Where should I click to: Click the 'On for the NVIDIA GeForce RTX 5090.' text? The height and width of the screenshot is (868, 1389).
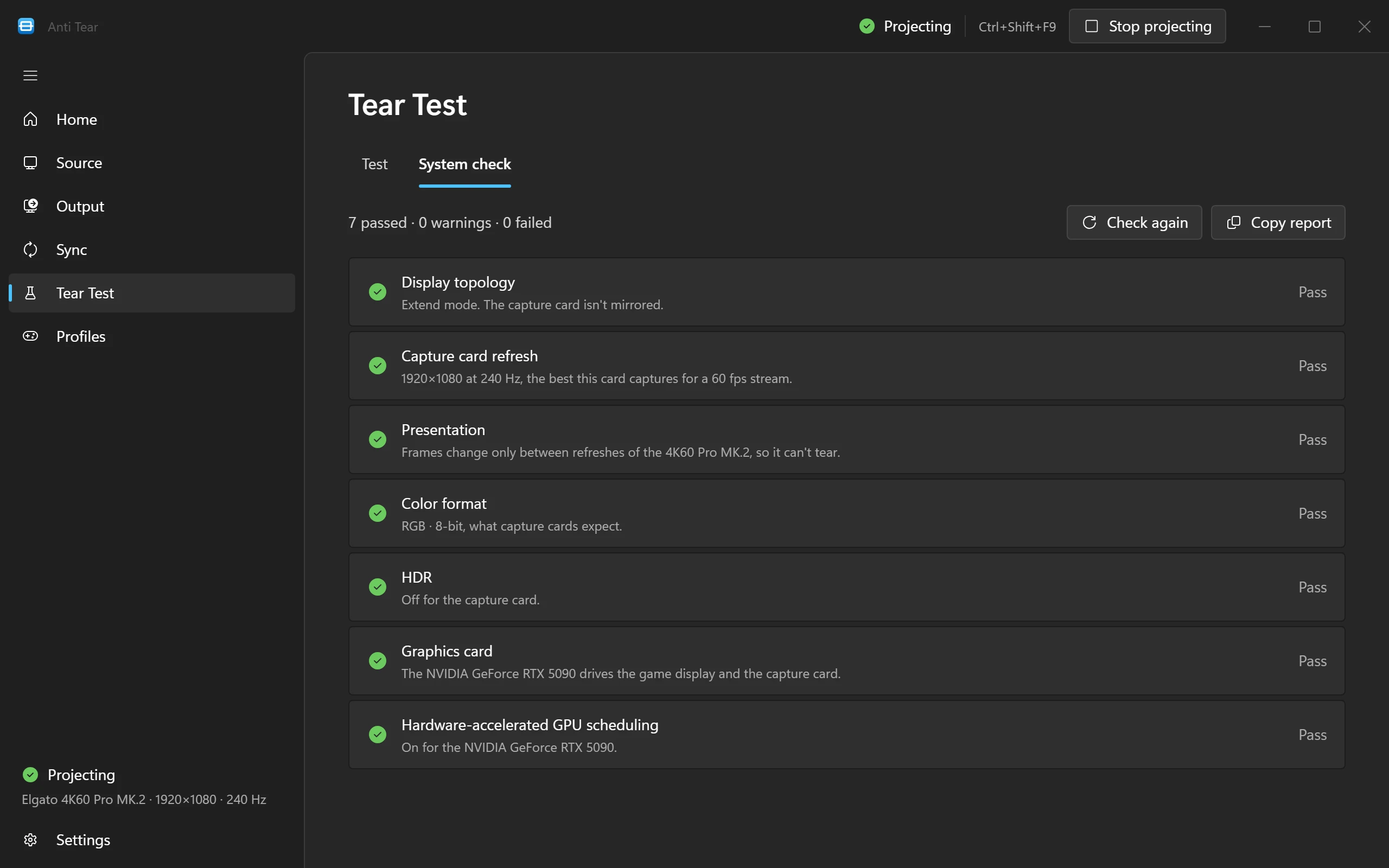[509, 748]
